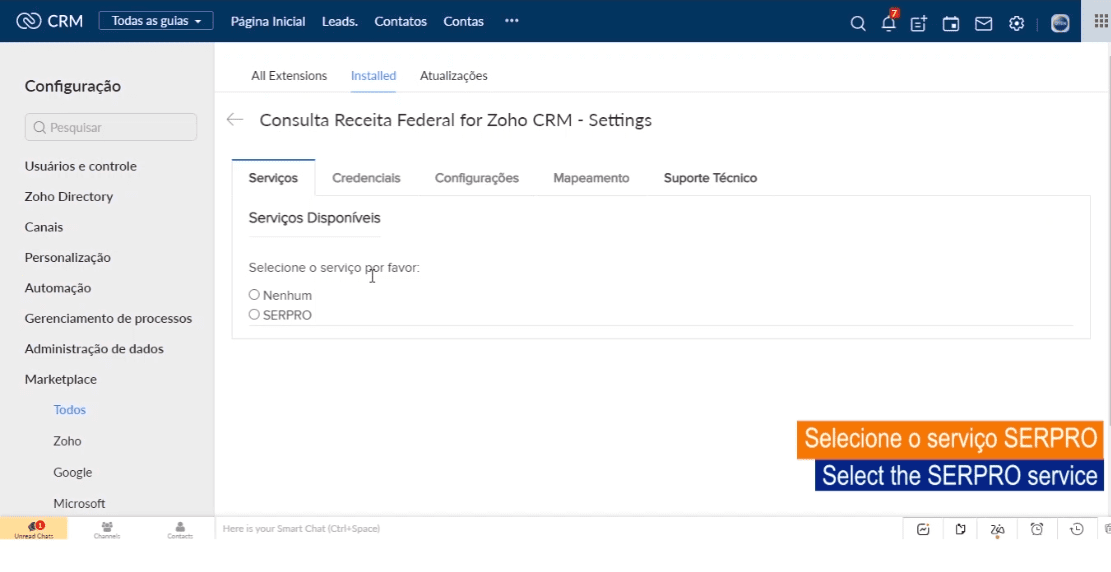Select the Nenhum radio option
Viewport: 1111px width, 572px height.
click(254, 295)
